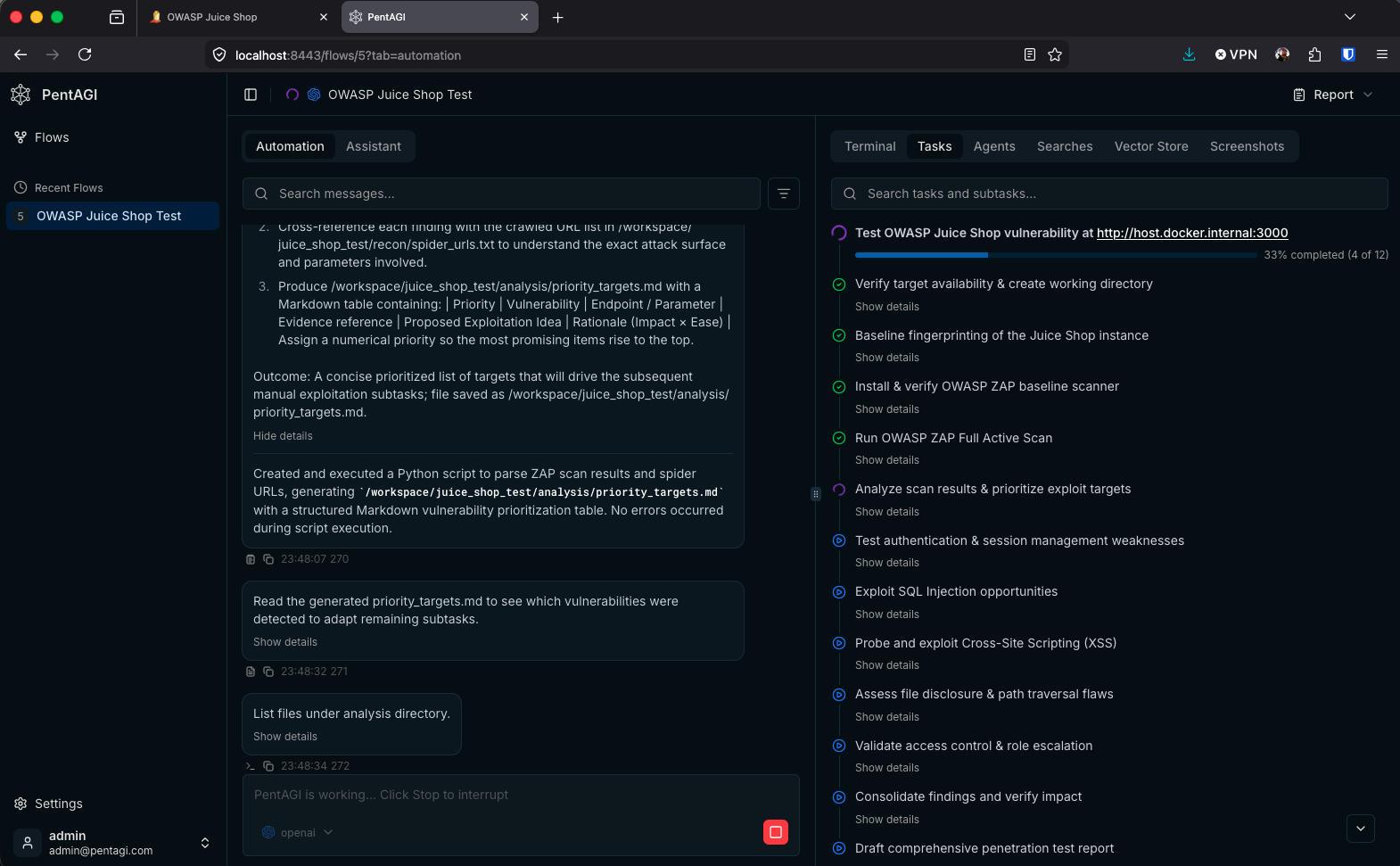1400x866 pixels.
Task: Open the Vector Store tab
Action: (1151, 146)
